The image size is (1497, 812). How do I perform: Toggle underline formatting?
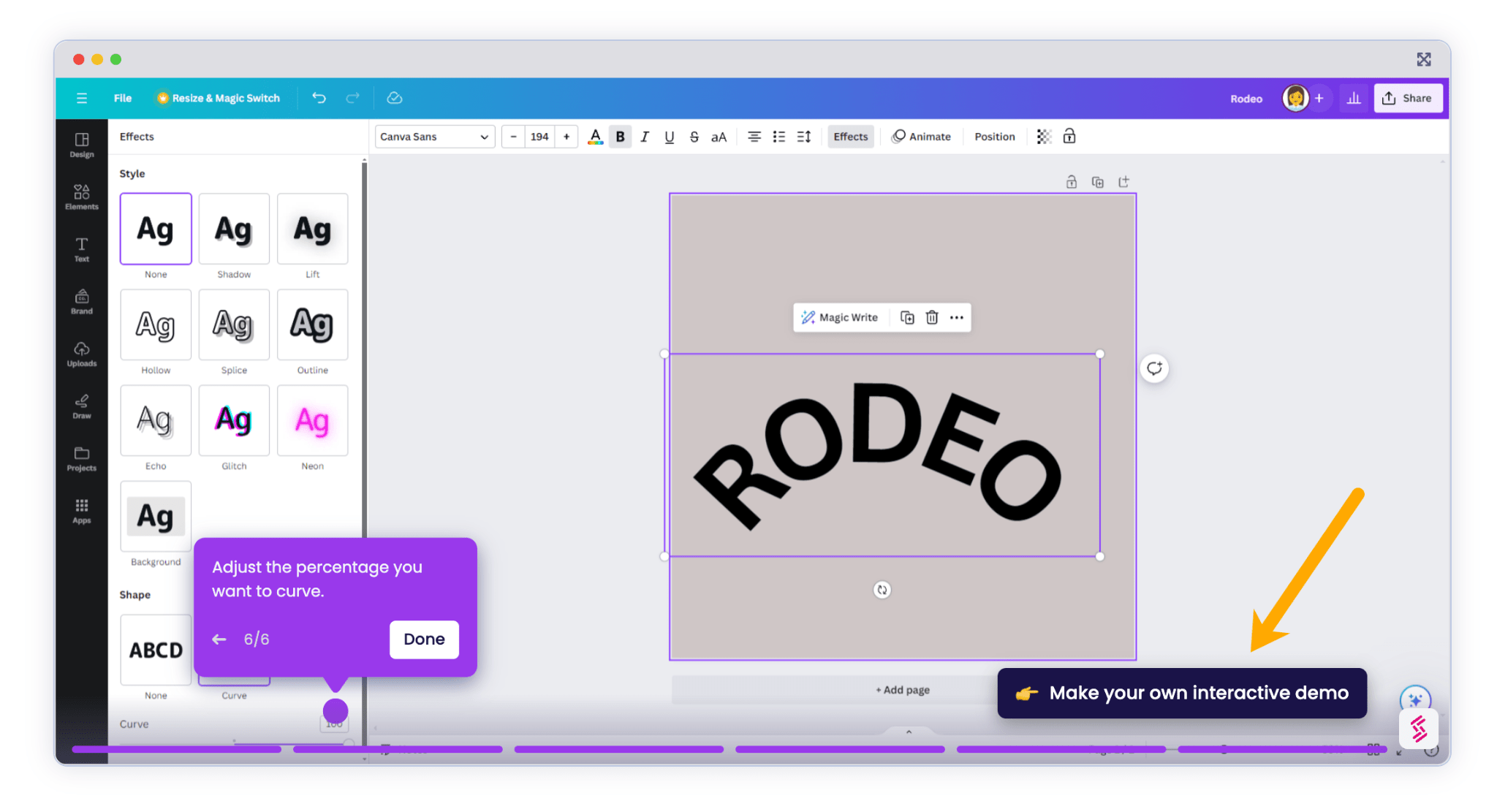669,137
